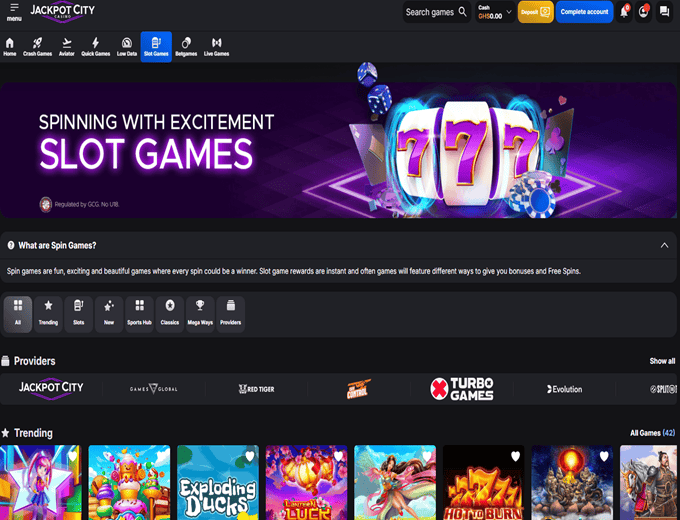680x520 pixels.
Task: Open the user profile icon
Action: (x=644, y=12)
